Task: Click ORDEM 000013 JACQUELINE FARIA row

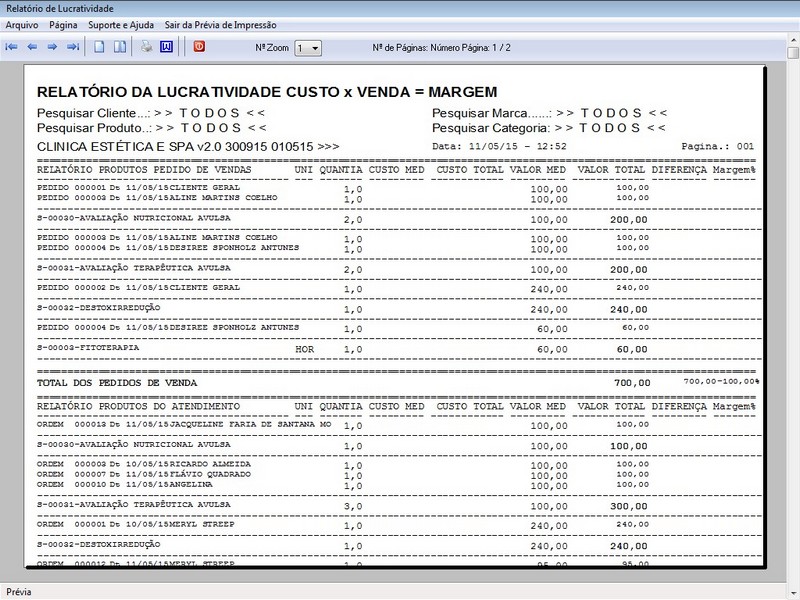Action: 343,424
